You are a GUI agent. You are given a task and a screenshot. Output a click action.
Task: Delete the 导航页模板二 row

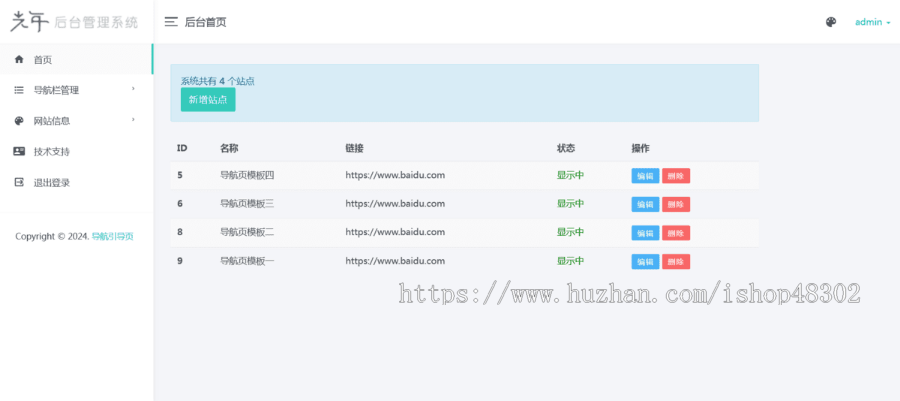click(676, 233)
